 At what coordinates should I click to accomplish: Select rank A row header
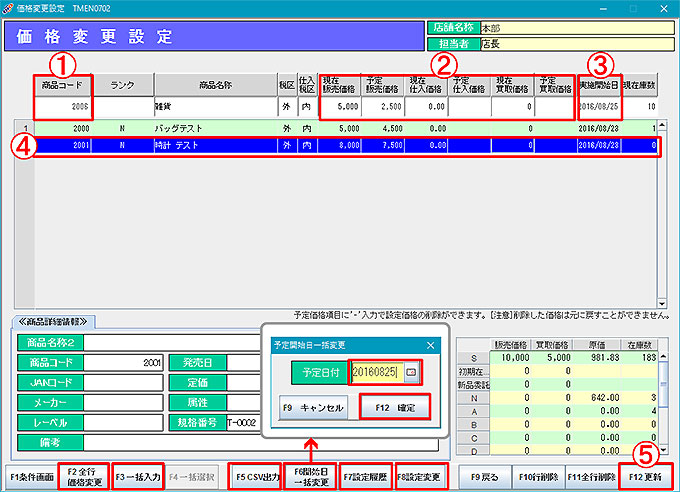coord(474,412)
